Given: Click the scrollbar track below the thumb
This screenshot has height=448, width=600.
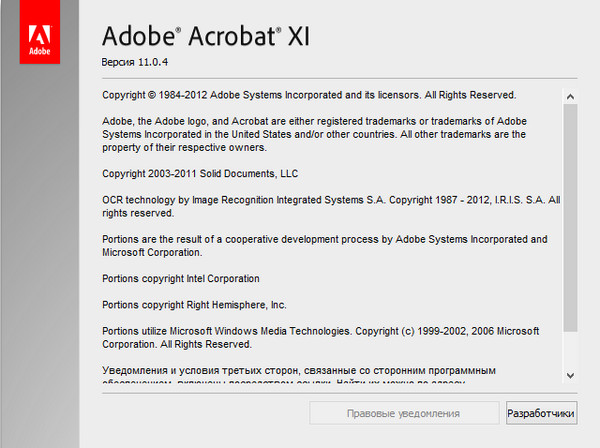Looking at the screenshot, I should [x=570, y=348].
